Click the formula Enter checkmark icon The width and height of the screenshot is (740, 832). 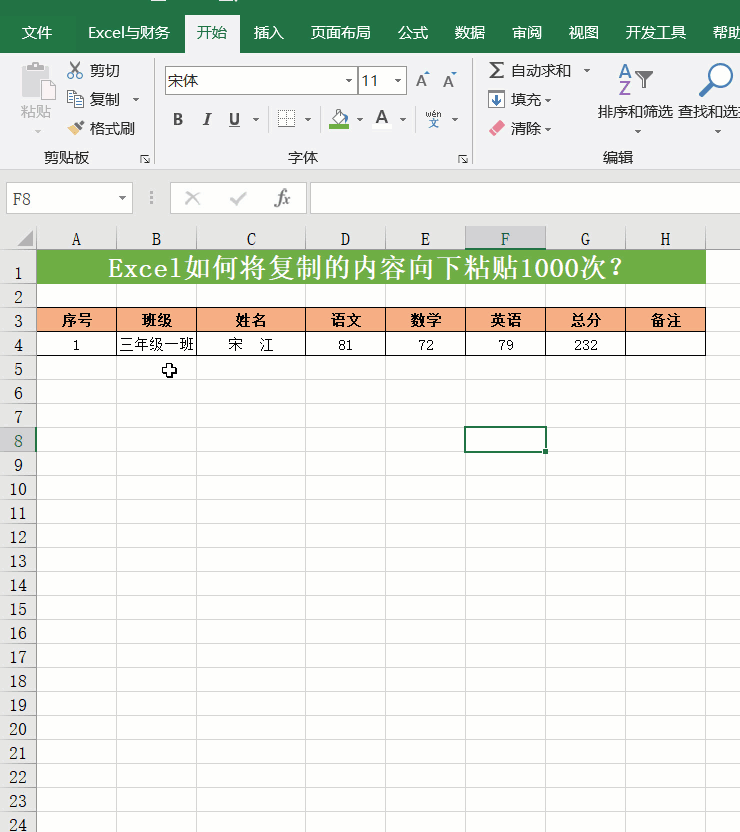click(238, 198)
